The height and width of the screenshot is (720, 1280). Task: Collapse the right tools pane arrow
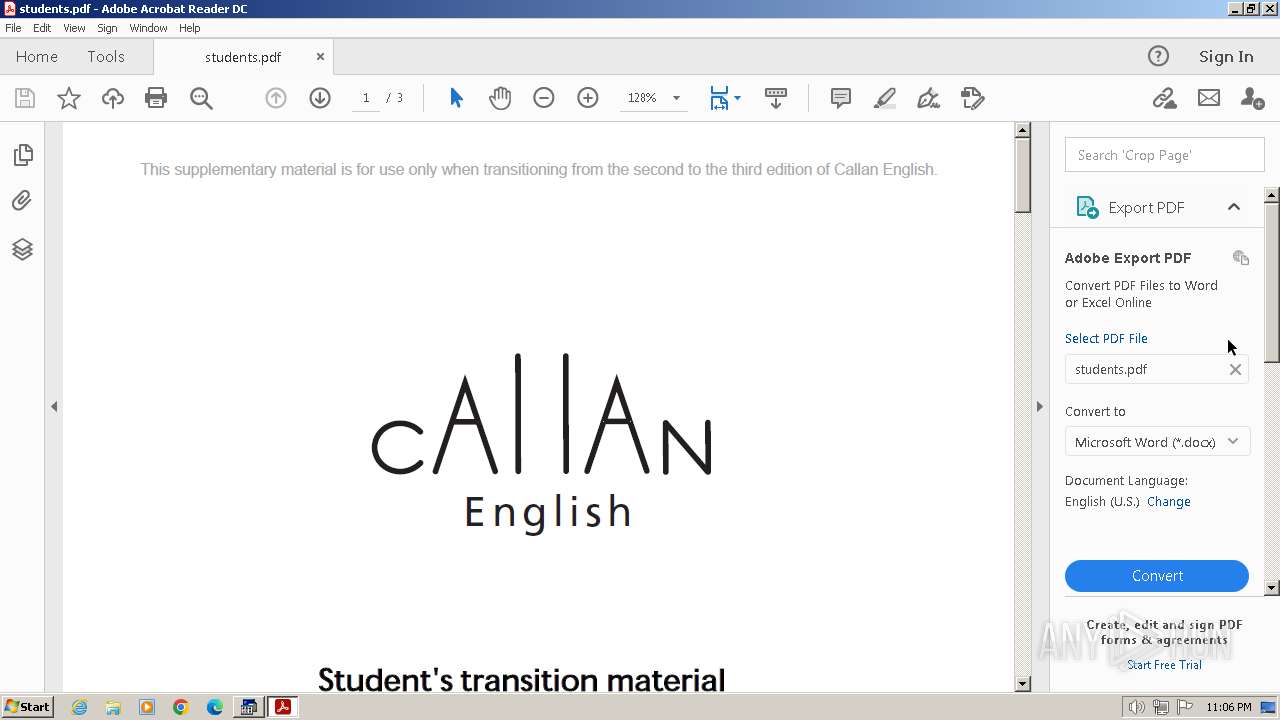[x=1039, y=406]
